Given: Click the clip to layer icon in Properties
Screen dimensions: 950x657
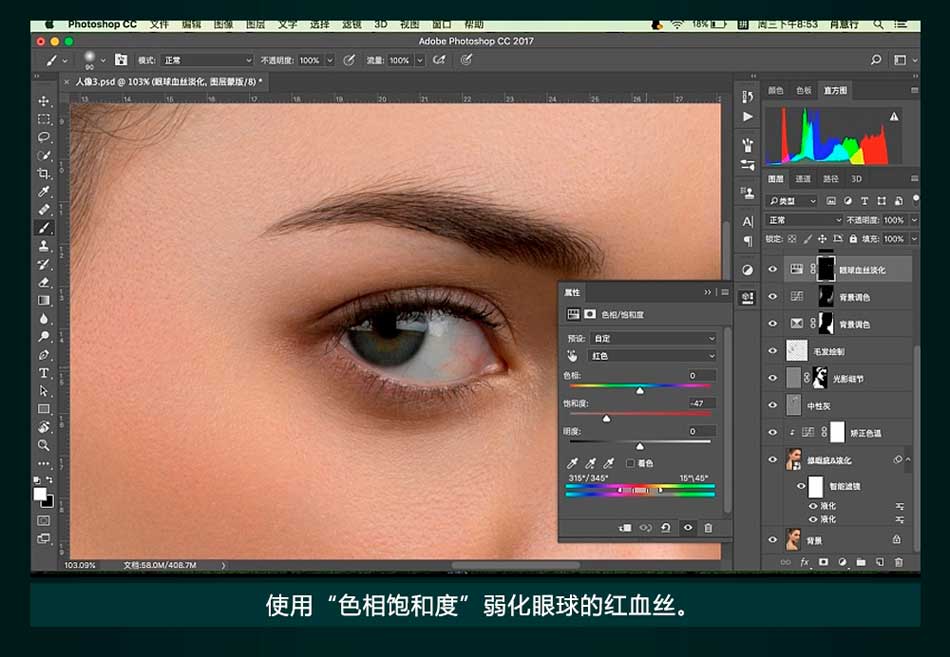Looking at the screenshot, I should coord(625,528).
